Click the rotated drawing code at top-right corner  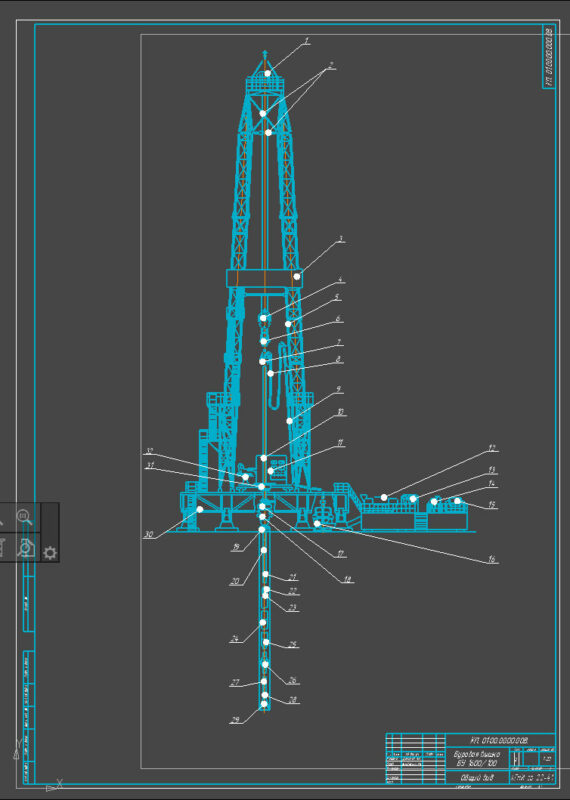[549, 56]
